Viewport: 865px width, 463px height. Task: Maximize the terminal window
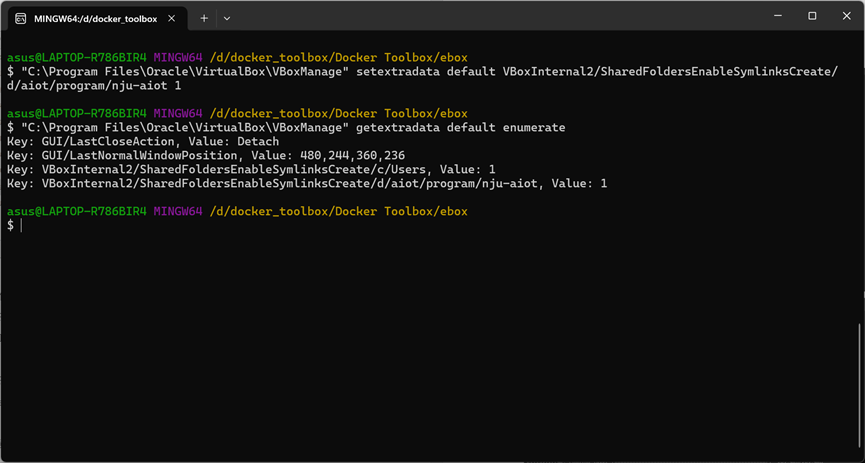click(812, 16)
